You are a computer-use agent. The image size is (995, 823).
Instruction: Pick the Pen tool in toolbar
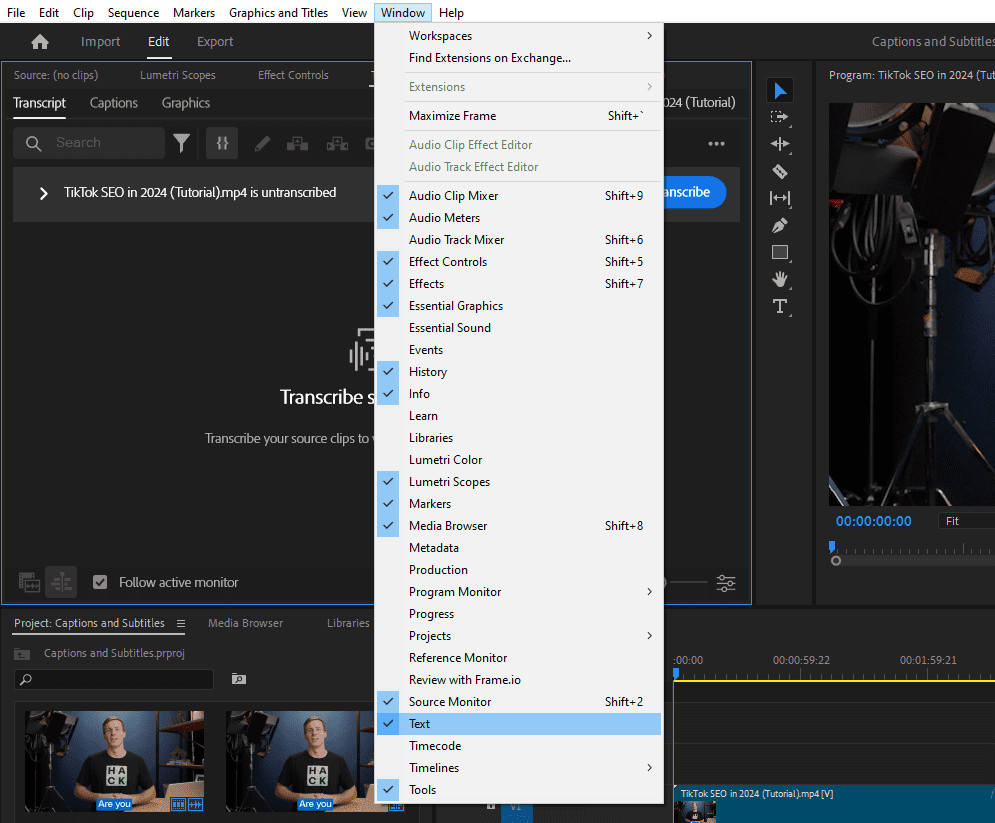click(x=780, y=225)
